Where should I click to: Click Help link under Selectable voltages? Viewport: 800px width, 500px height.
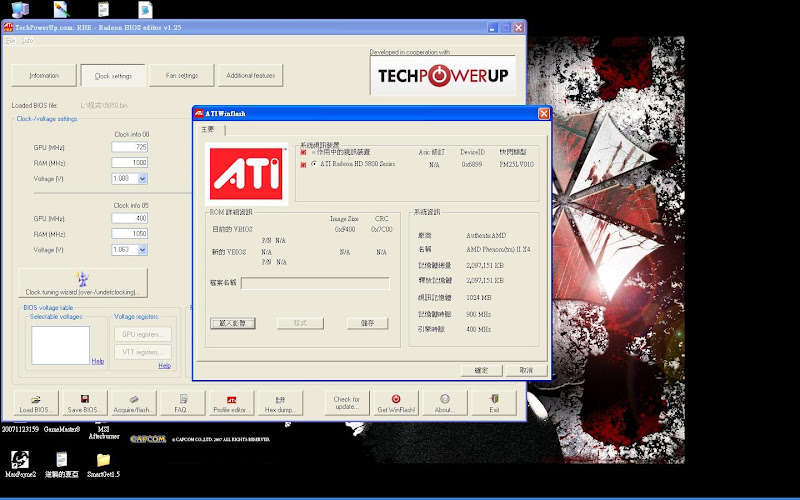97,361
